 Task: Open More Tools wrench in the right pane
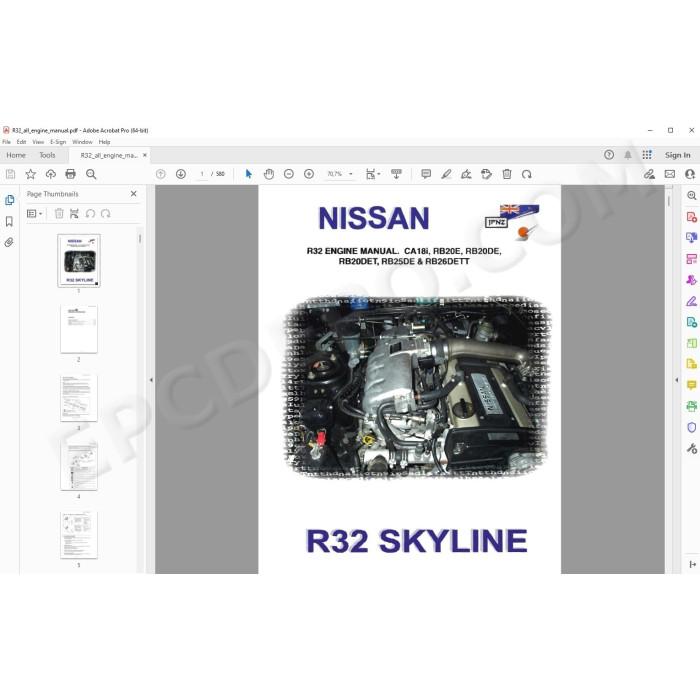(692, 449)
